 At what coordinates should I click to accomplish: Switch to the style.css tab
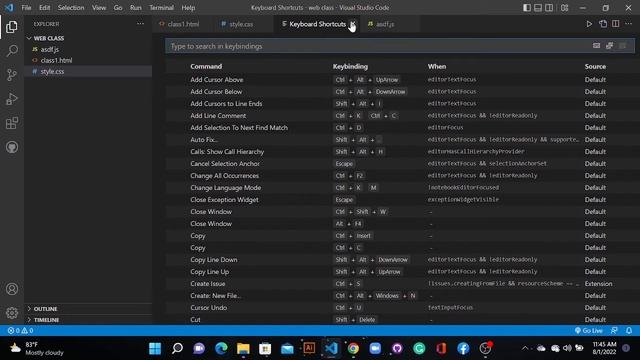click(241, 24)
